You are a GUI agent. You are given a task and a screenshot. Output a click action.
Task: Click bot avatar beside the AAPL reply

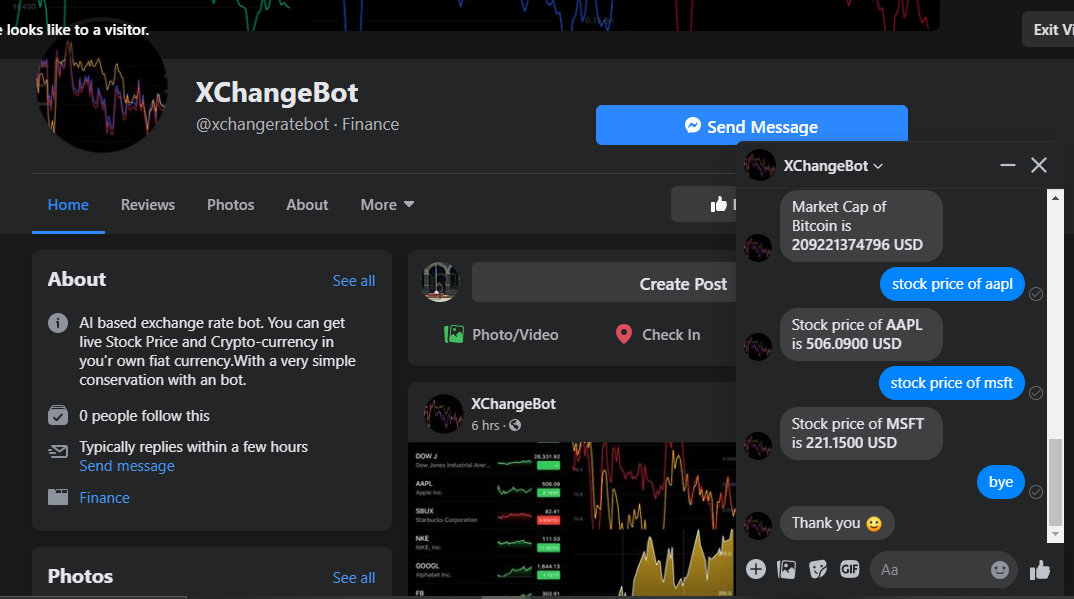(x=758, y=347)
